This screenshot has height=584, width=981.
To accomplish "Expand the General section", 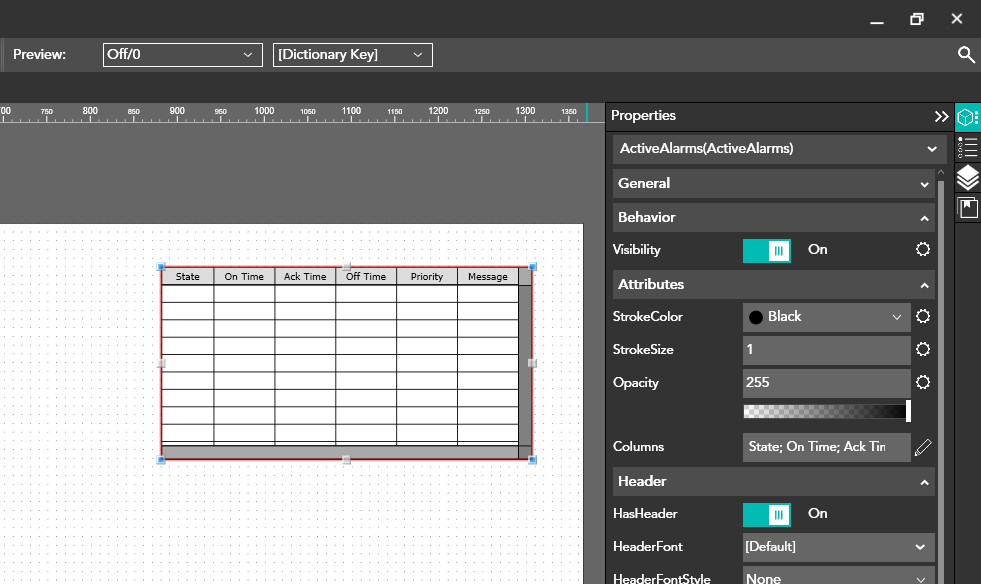I will click(x=774, y=184).
